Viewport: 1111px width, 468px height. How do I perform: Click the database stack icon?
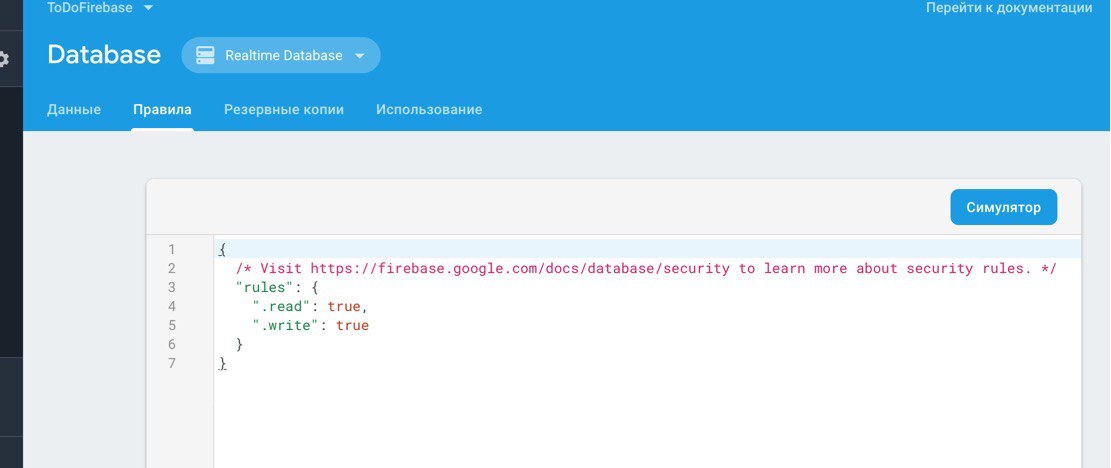[205, 55]
